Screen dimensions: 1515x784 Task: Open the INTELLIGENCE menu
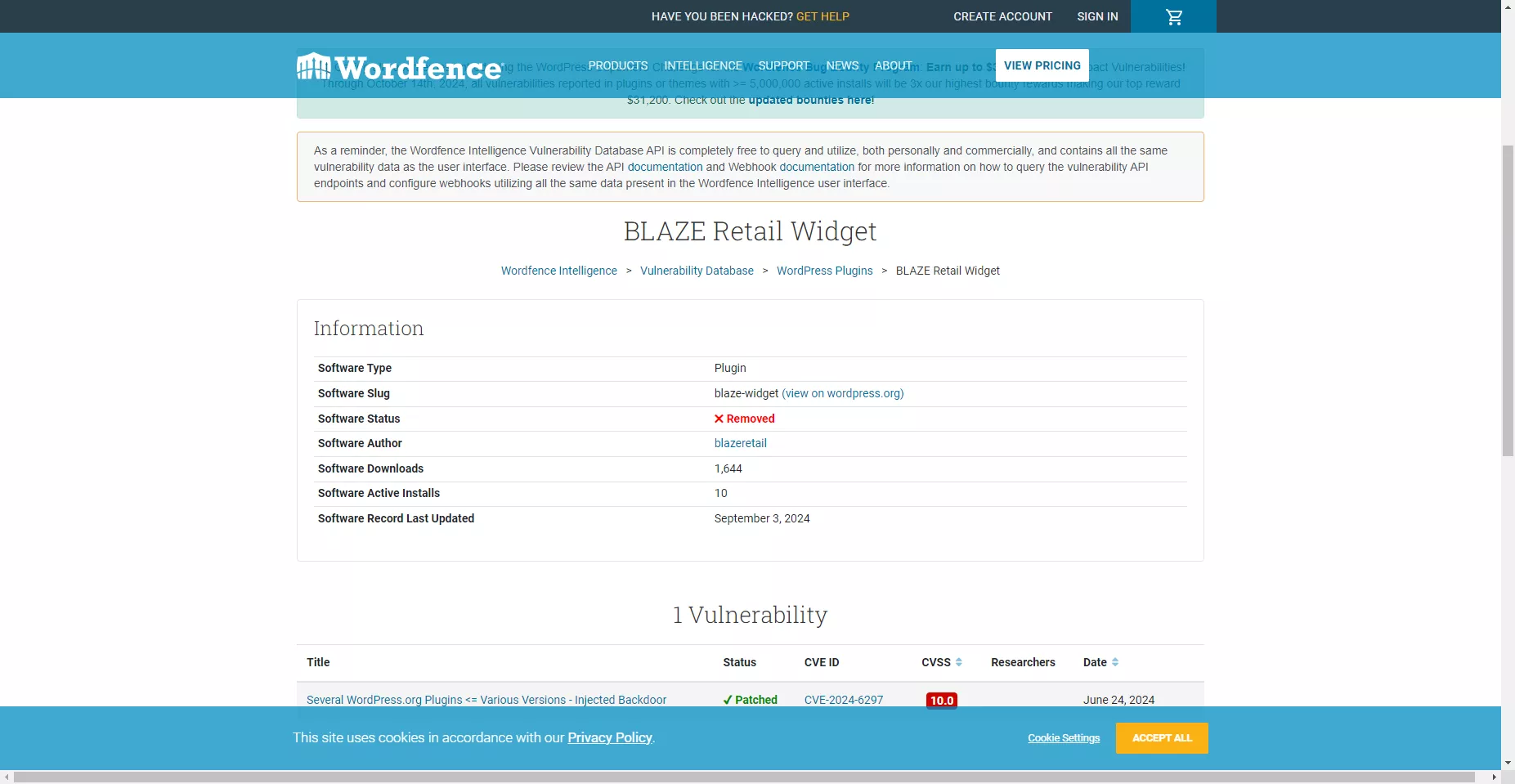tap(703, 65)
